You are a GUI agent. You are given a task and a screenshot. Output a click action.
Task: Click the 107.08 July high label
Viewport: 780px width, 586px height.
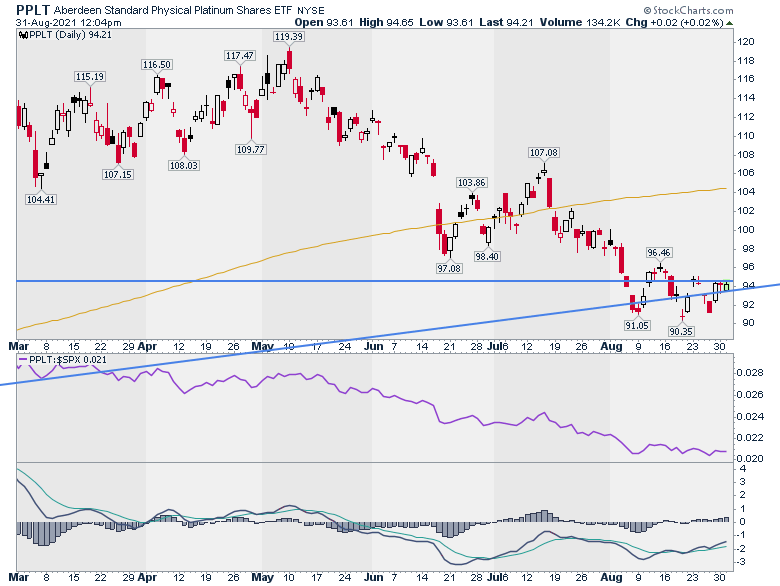pyautogui.click(x=544, y=153)
